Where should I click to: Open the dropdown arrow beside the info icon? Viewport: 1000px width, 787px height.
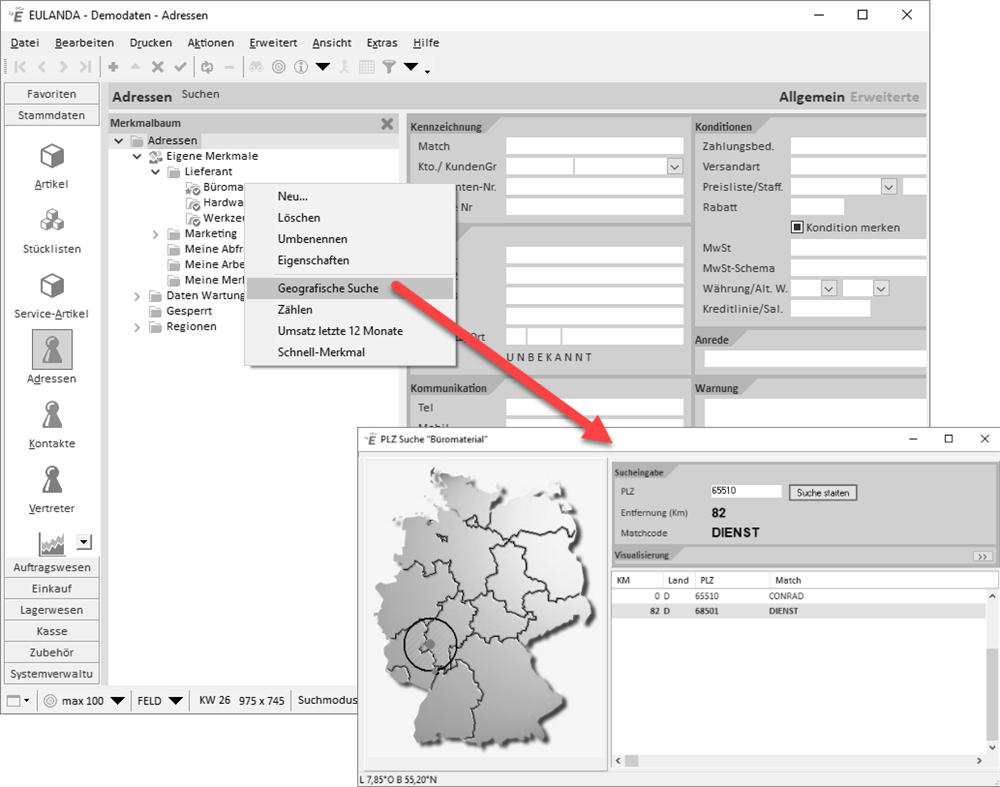(323, 66)
